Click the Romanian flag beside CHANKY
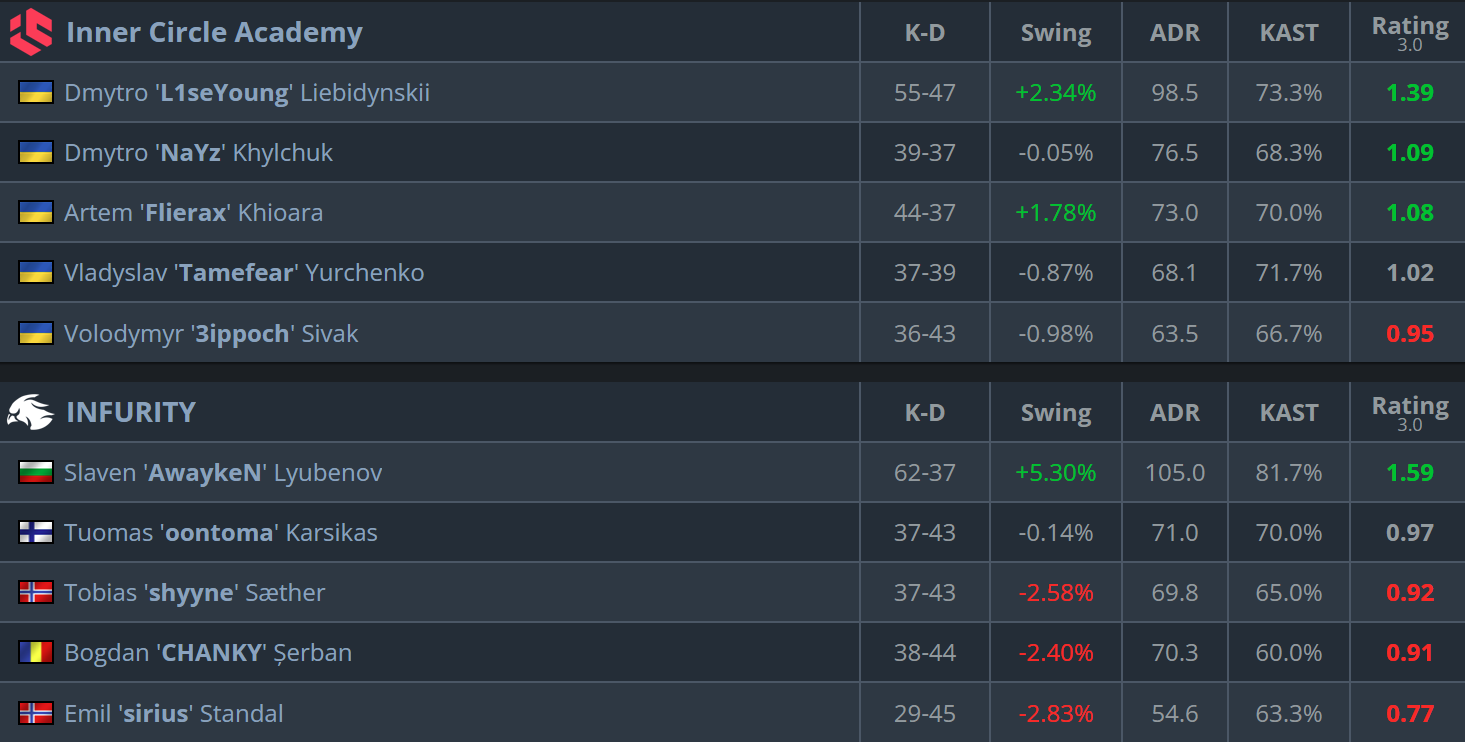The width and height of the screenshot is (1465, 742). pyautogui.click(x=36, y=652)
